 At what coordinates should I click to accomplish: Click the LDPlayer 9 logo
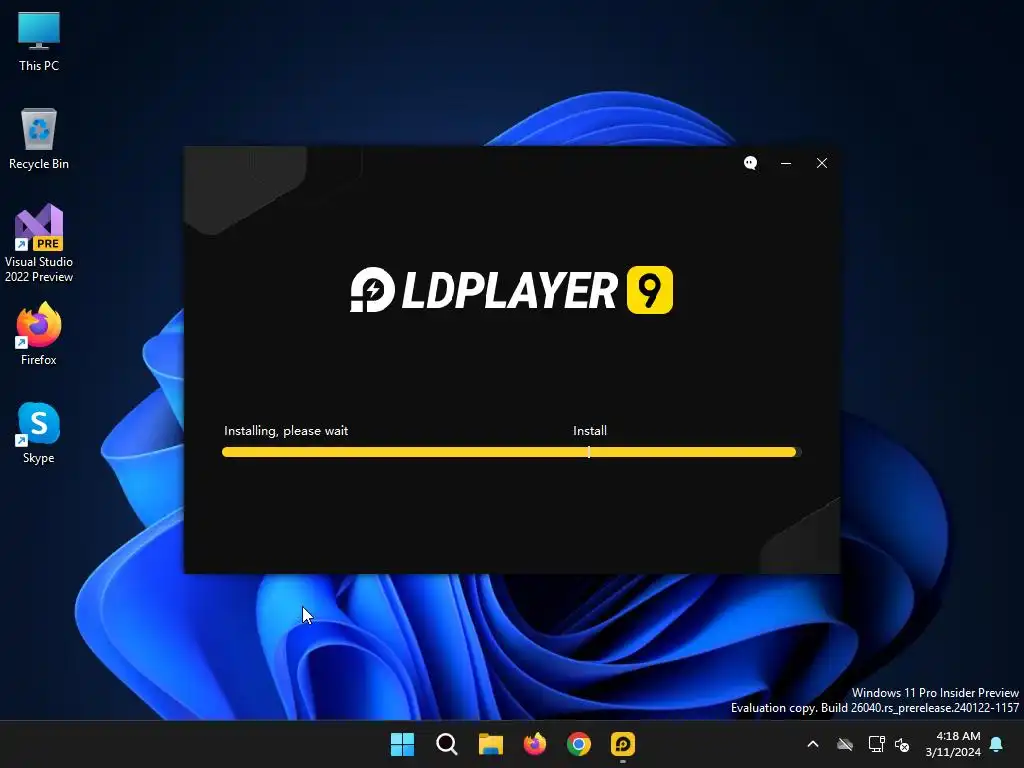tap(511, 290)
